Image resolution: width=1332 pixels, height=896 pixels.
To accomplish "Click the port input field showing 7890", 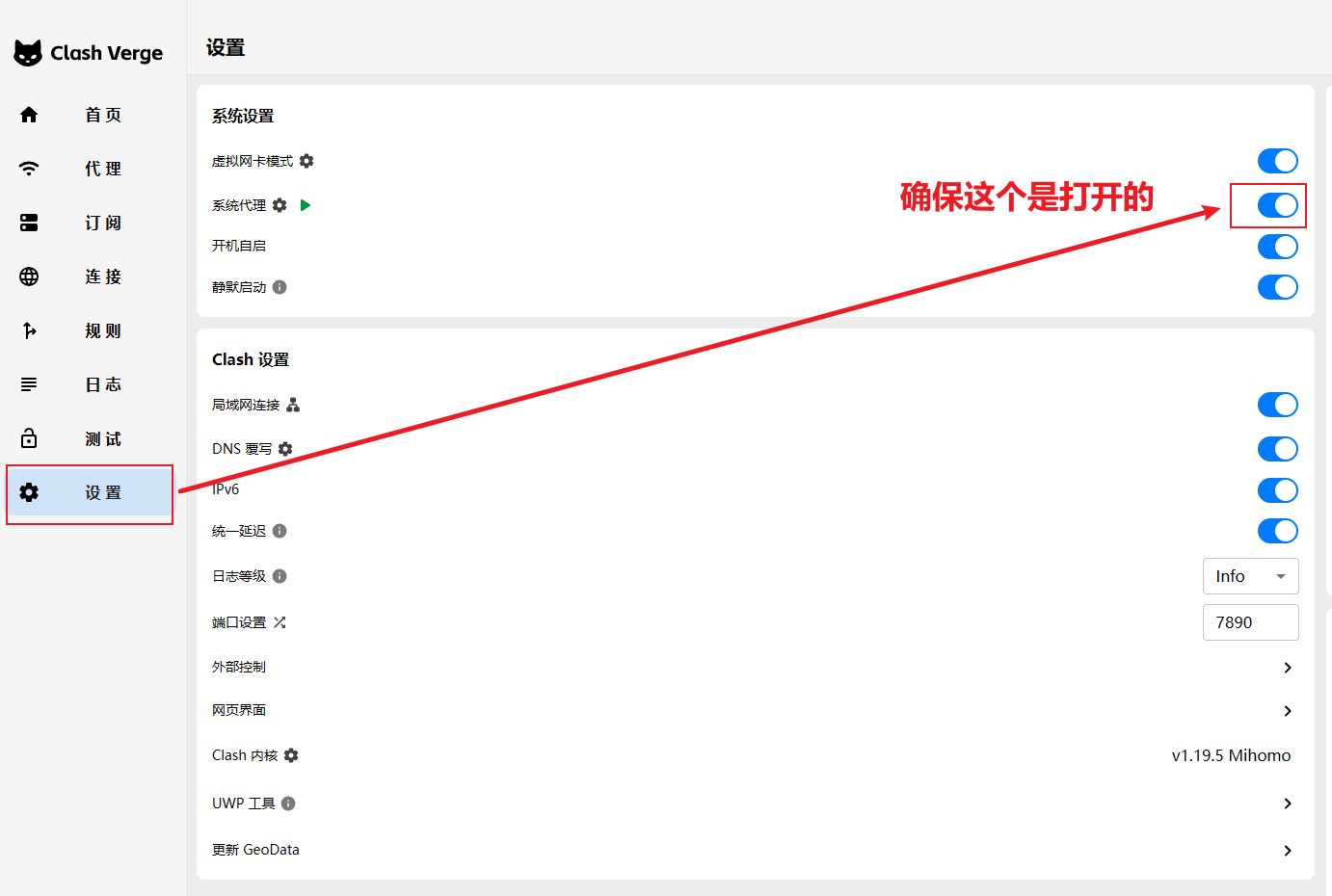I will coord(1250,622).
